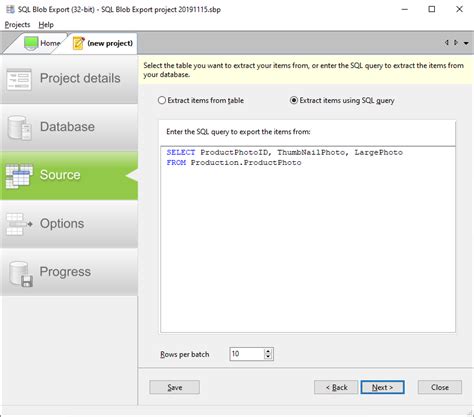
Task: Minimize the application window
Action: click(x=405, y=9)
